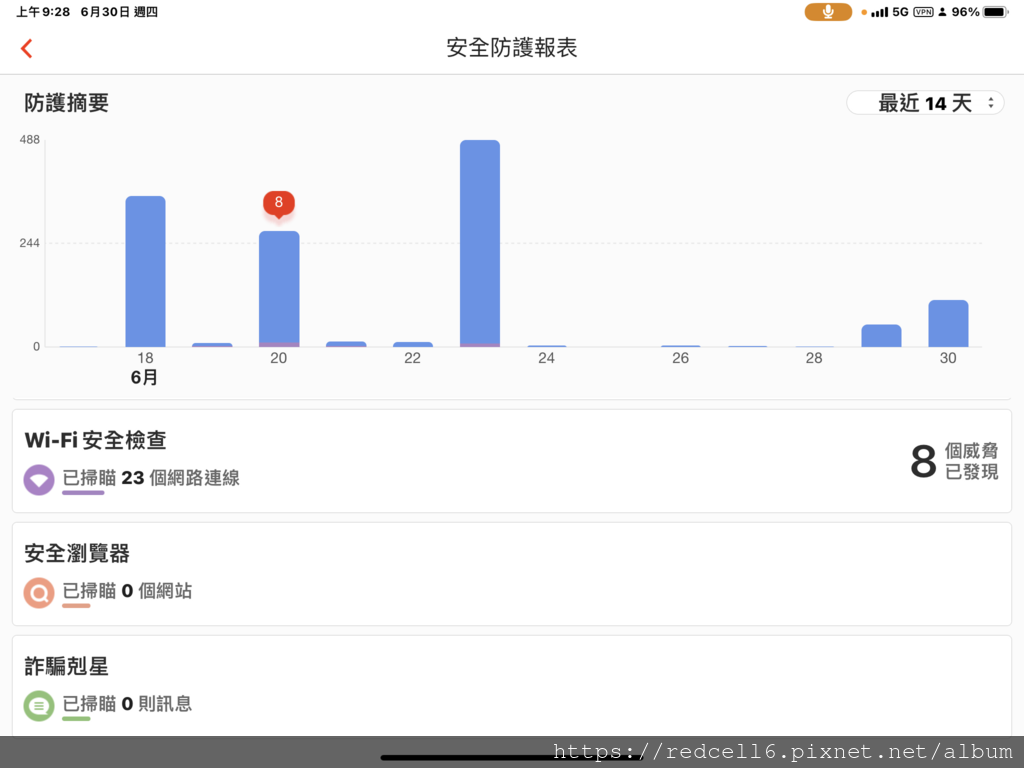The width and height of the screenshot is (1024, 768).
Task: Tap the red 8 threat marker bubble
Action: pos(279,203)
